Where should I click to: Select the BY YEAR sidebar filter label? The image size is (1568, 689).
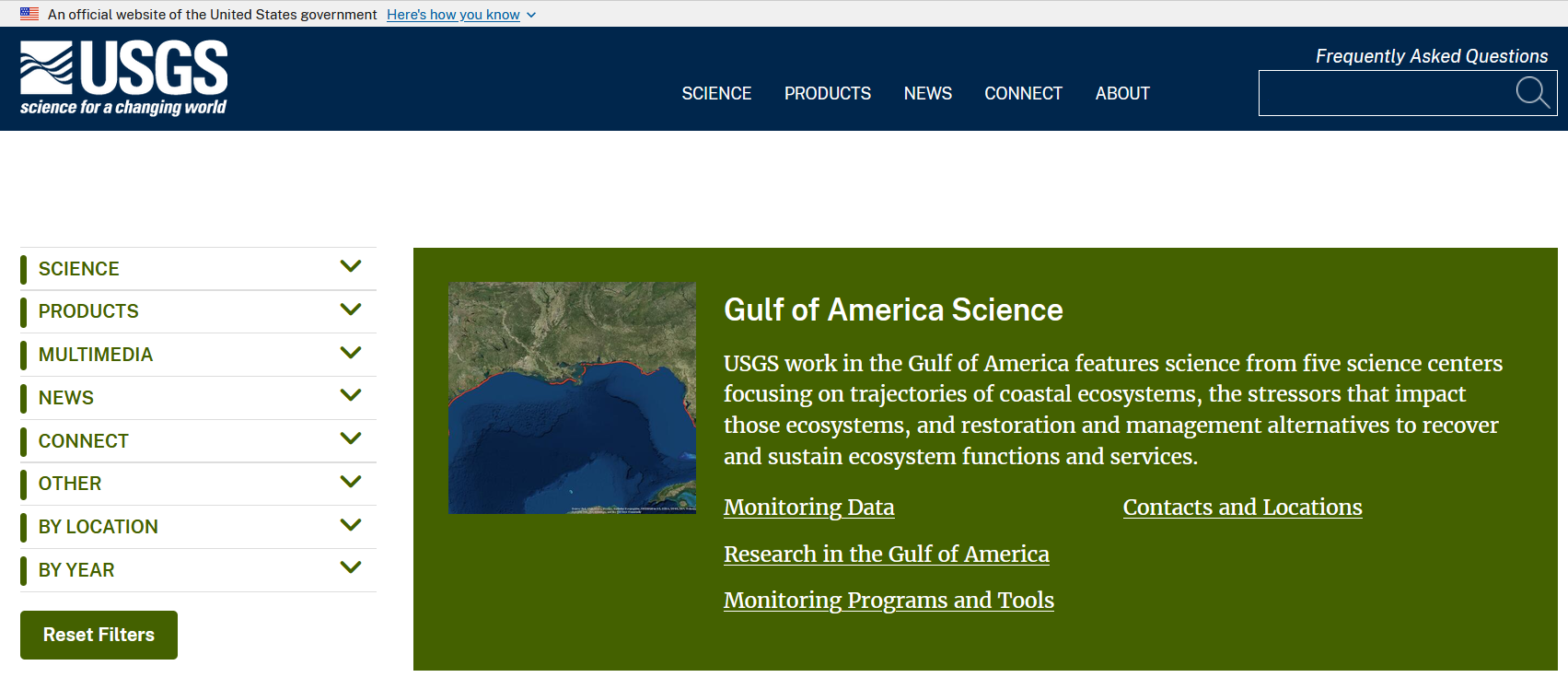[x=76, y=570]
